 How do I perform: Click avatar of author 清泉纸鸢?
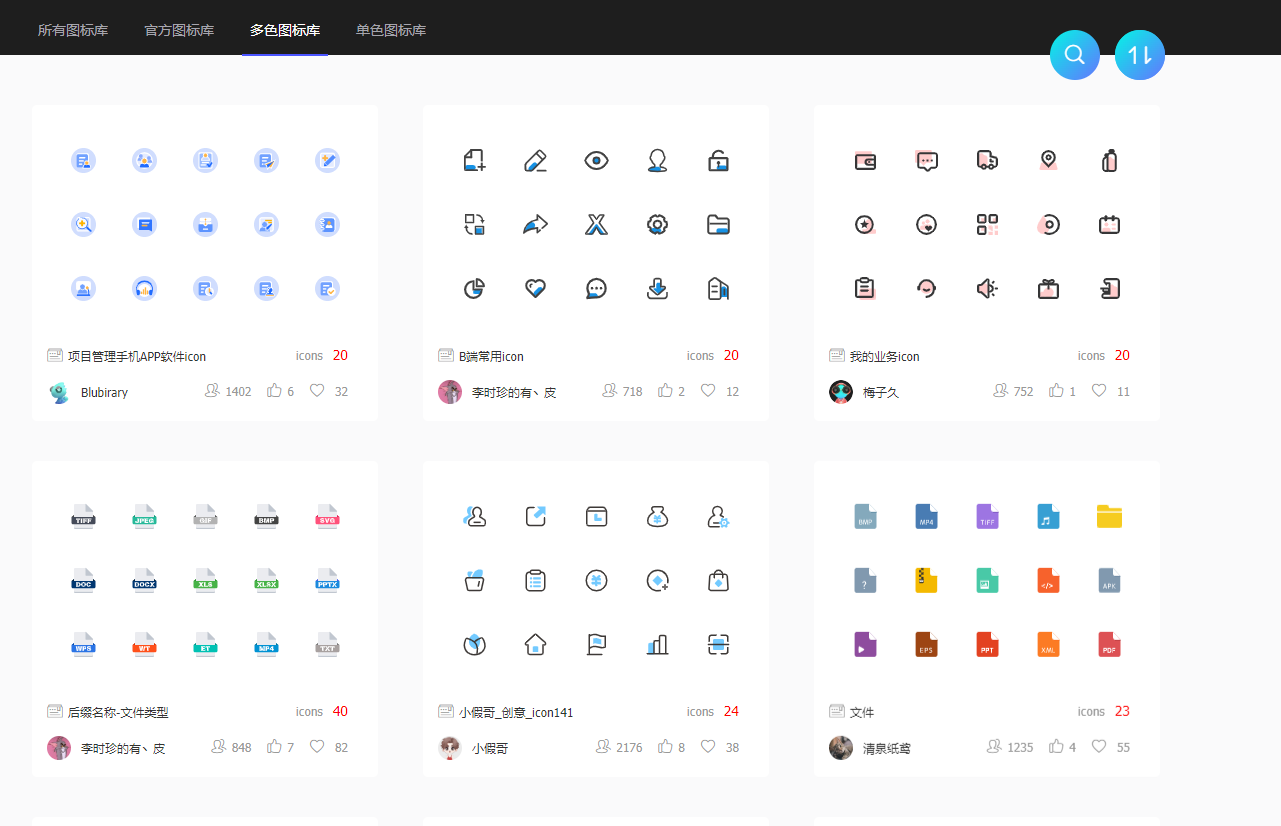[x=841, y=747]
